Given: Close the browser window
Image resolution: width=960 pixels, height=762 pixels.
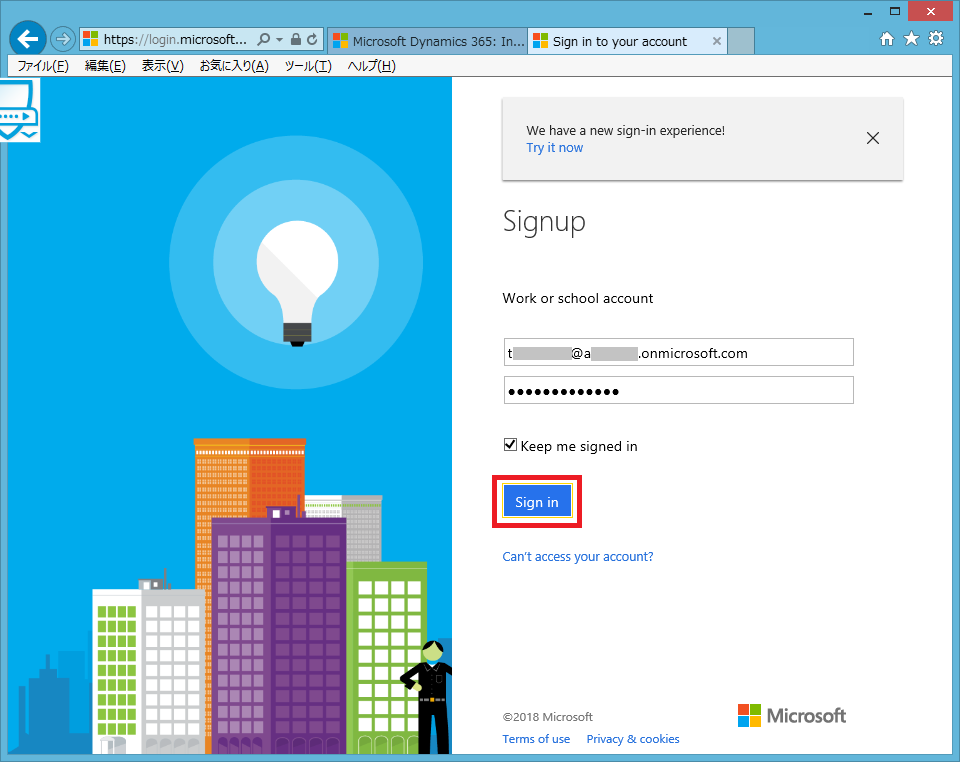Looking at the screenshot, I should tap(931, 12).
